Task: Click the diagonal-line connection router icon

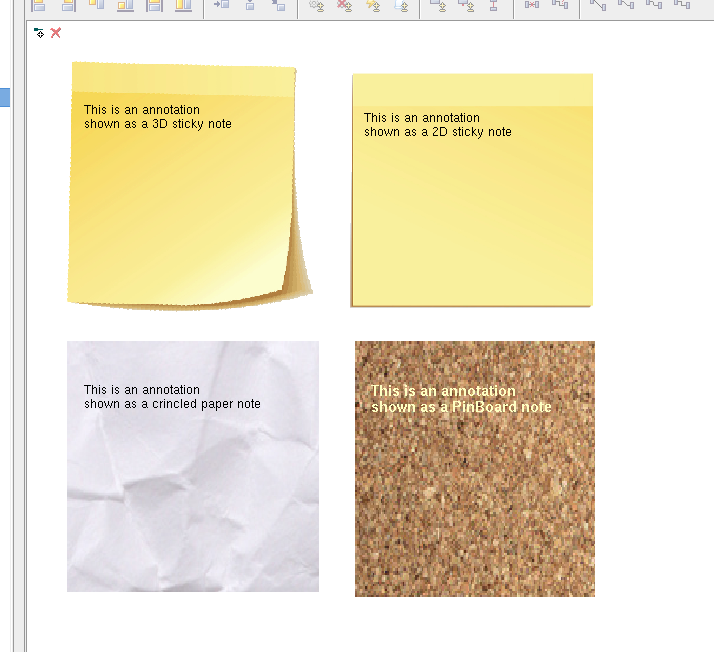Action: [x=597, y=5]
